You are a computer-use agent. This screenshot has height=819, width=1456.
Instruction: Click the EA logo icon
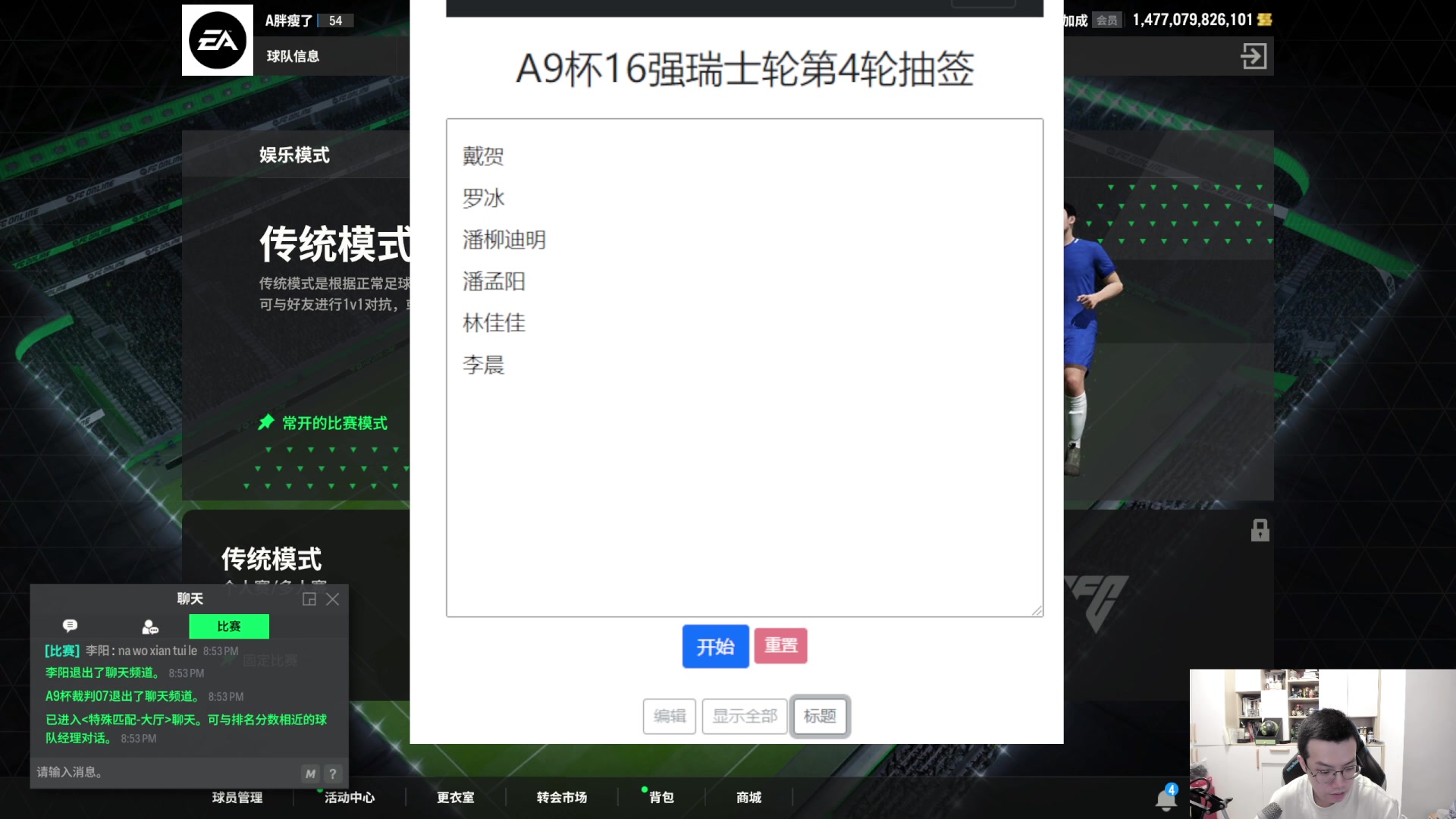pyautogui.click(x=217, y=39)
